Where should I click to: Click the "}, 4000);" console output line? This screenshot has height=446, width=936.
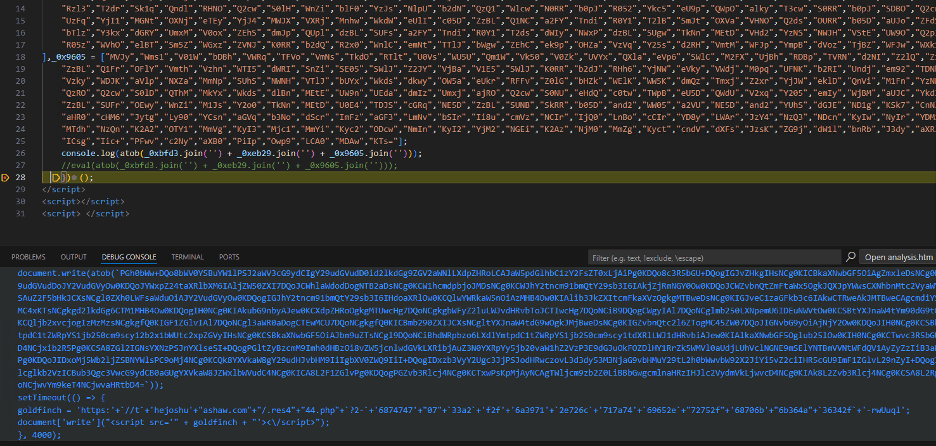(39, 435)
